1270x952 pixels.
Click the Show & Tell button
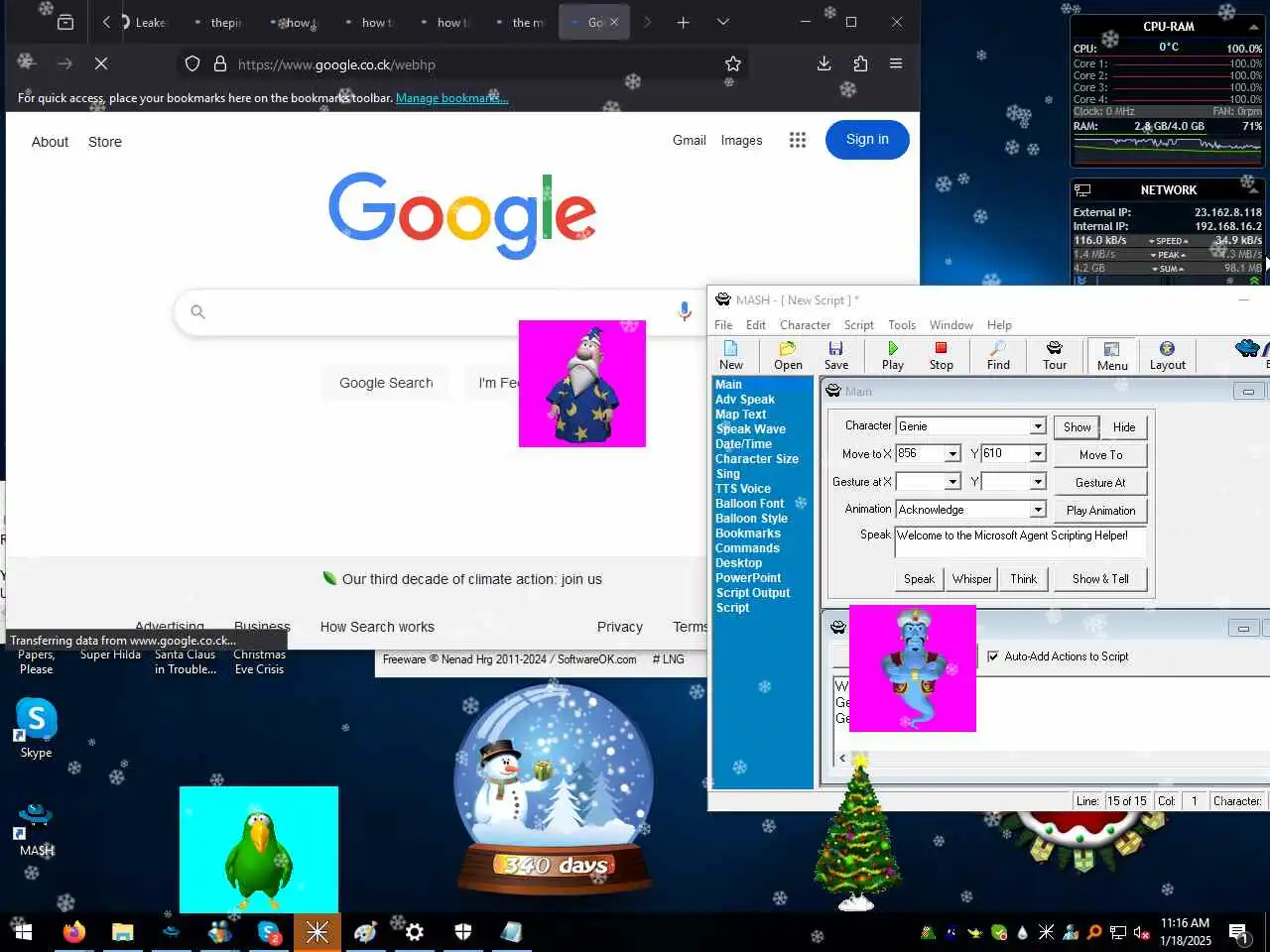(x=1100, y=579)
